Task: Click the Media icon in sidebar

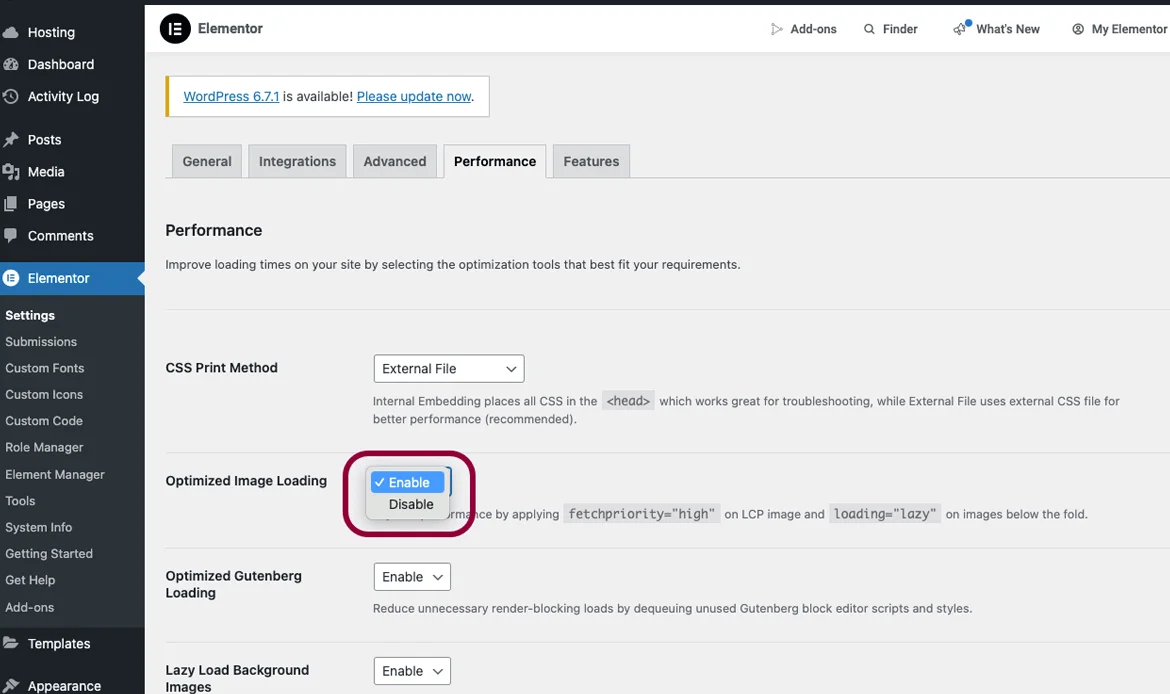Action: point(10,172)
